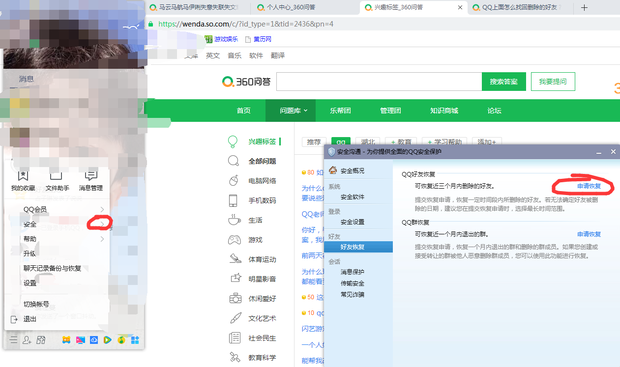Open the QQ音乐 green-yellow icon in QQ bar

tap(121, 340)
